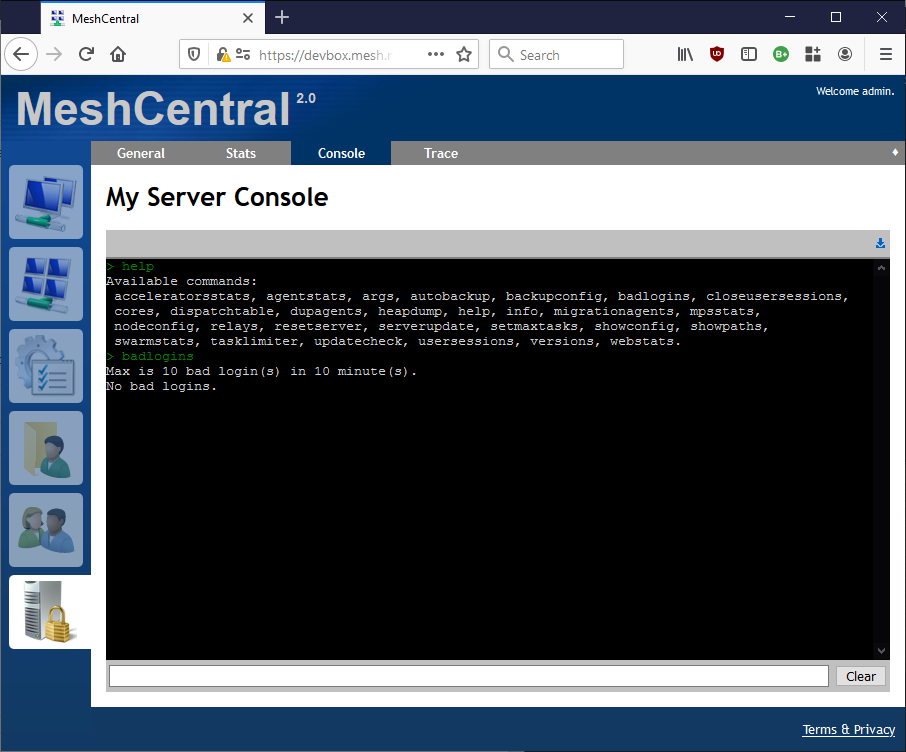The width and height of the screenshot is (906, 752).
Task: Open My Users two-people sidebar icon
Action: (x=46, y=530)
